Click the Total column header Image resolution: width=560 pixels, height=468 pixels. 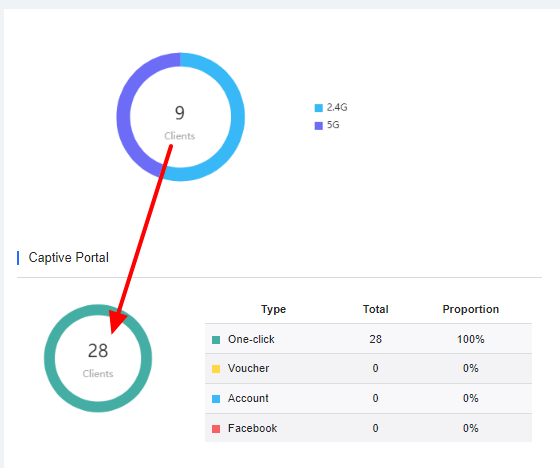(x=376, y=309)
